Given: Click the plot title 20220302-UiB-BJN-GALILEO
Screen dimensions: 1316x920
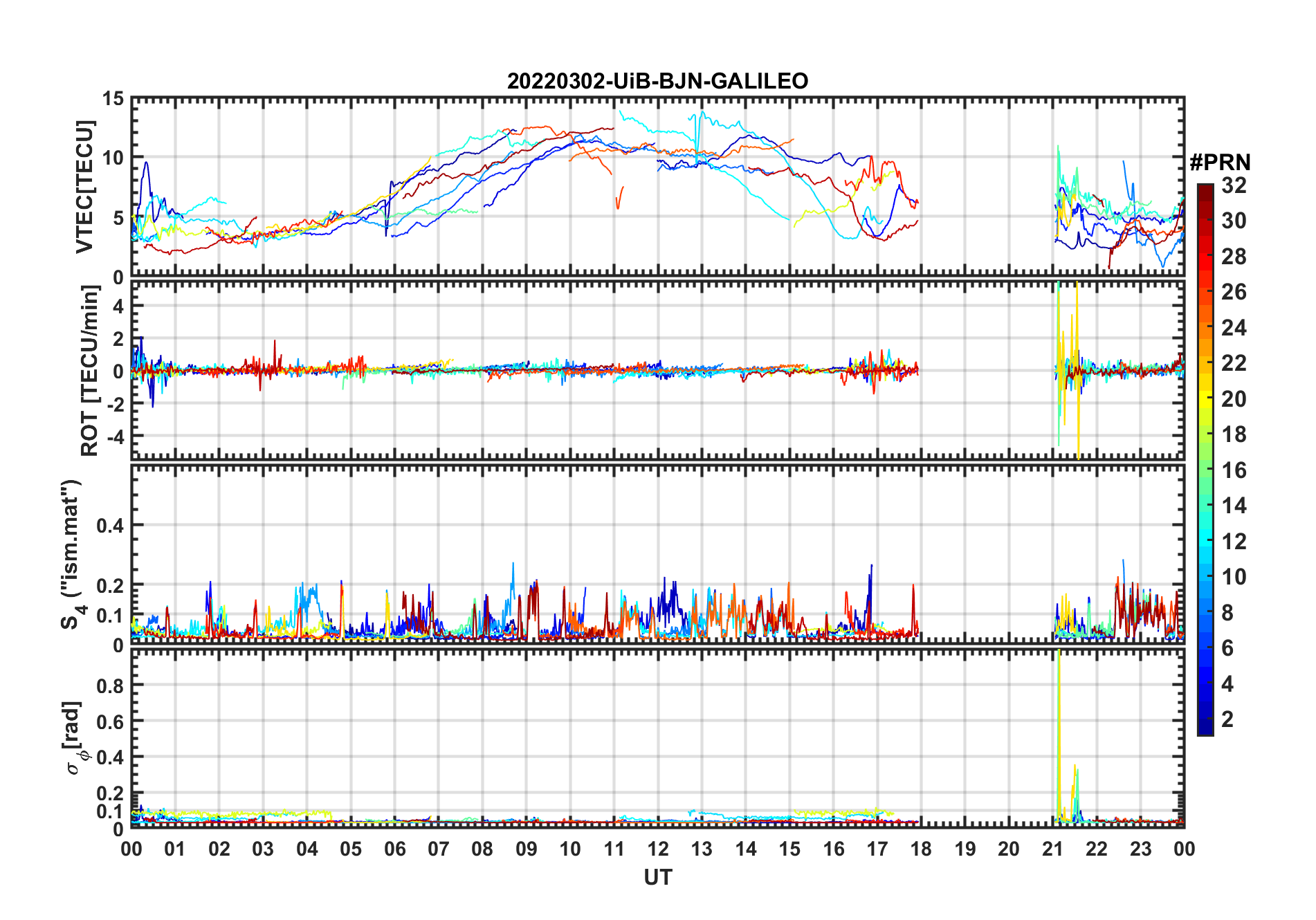Looking at the screenshot, I should point(657,81).
